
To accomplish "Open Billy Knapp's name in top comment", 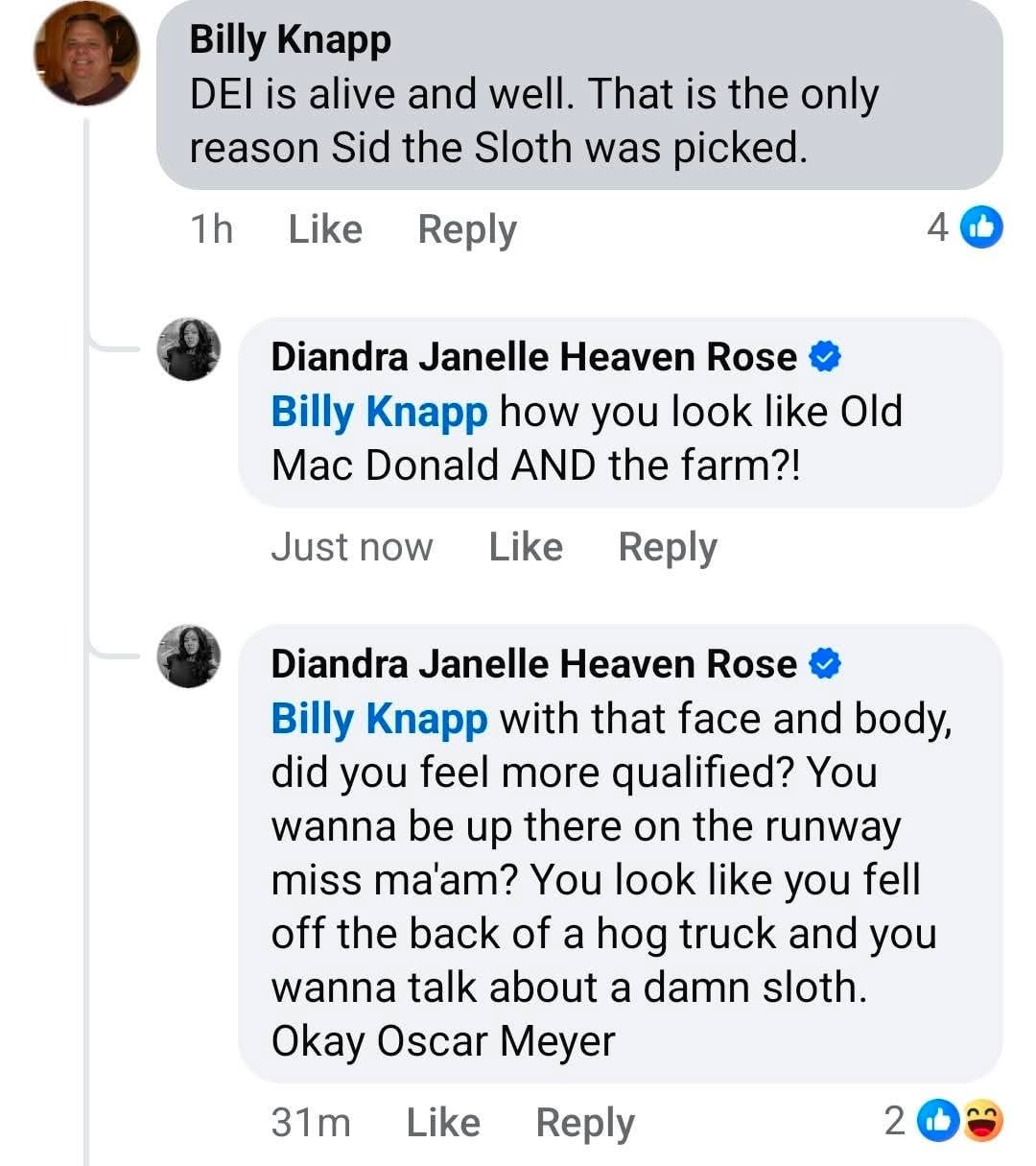I will pos(290,39).
